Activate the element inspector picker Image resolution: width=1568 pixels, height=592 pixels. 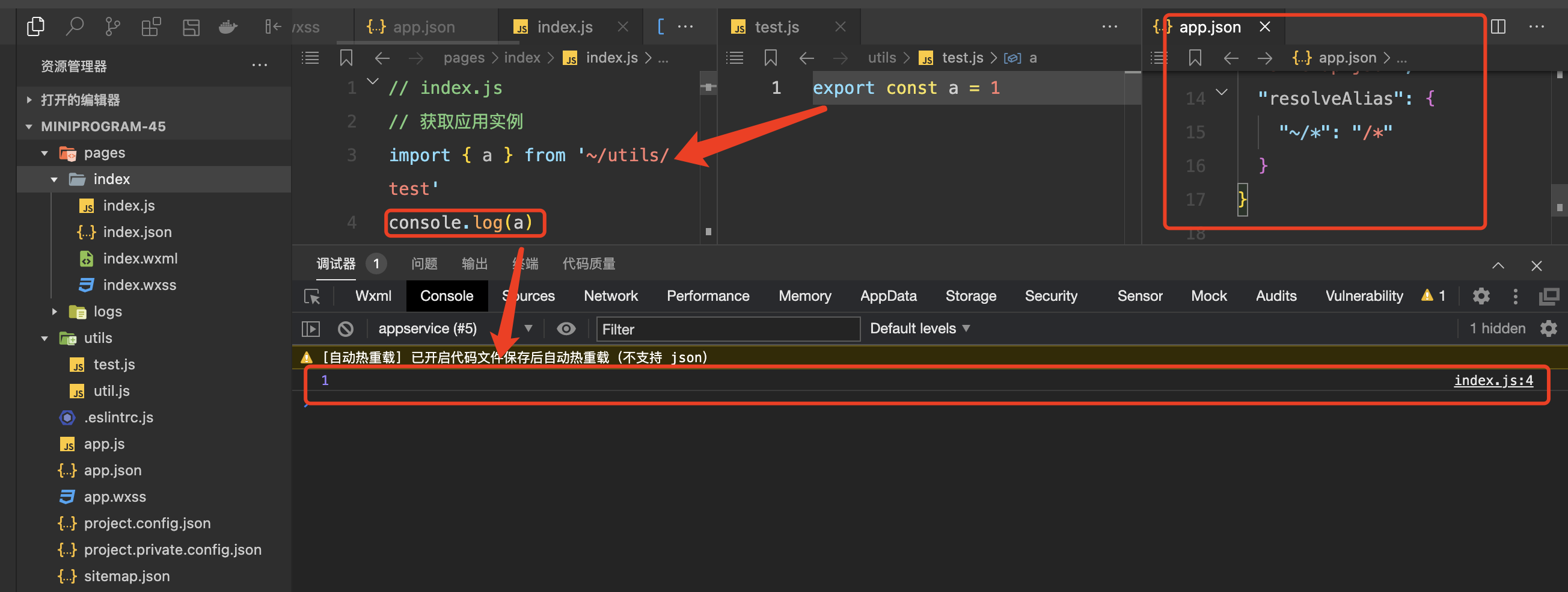(x=312, y=296)
